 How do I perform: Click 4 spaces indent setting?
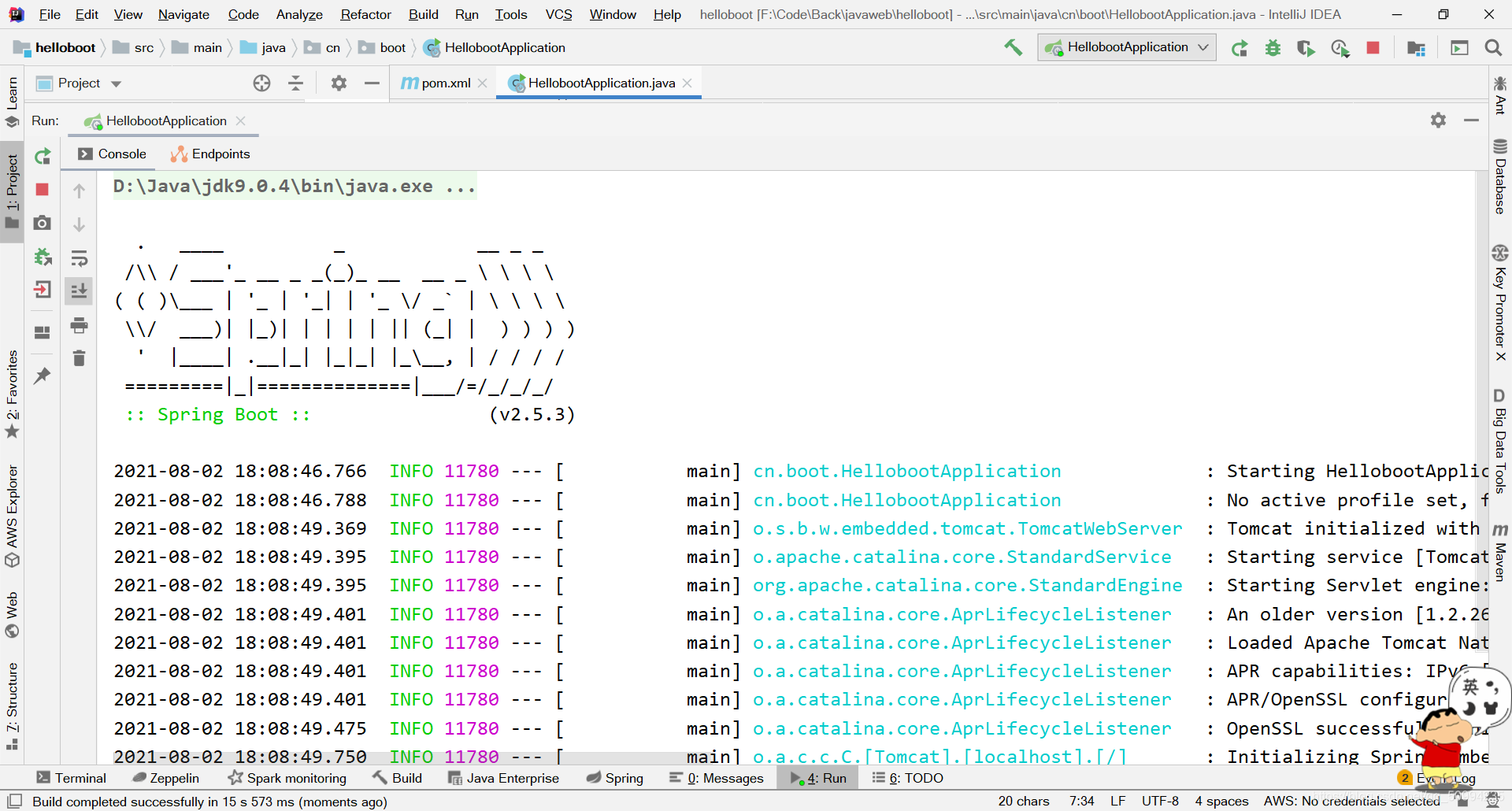tap(1221, 801)
